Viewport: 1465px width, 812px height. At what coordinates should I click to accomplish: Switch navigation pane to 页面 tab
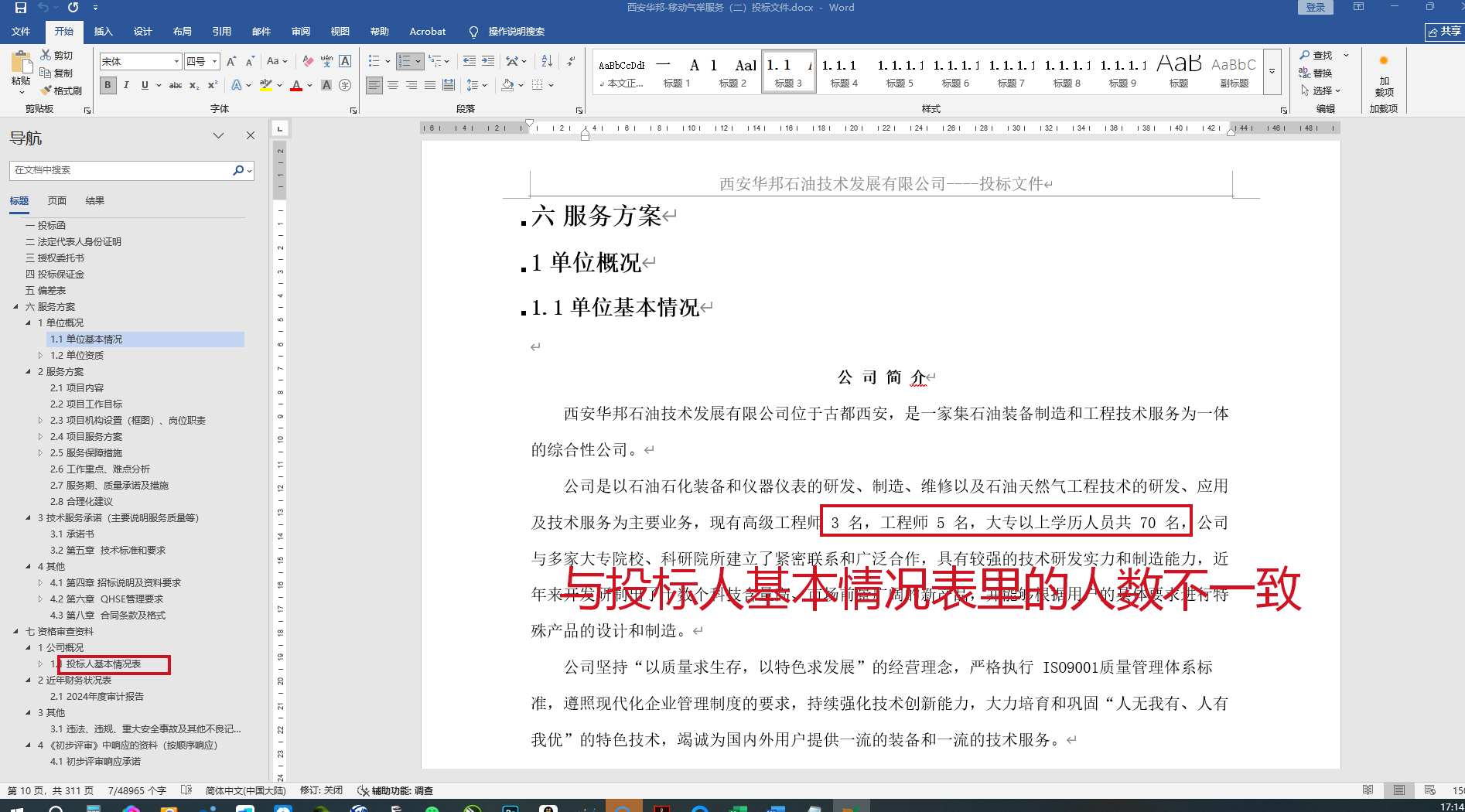(x=57, y=201)
